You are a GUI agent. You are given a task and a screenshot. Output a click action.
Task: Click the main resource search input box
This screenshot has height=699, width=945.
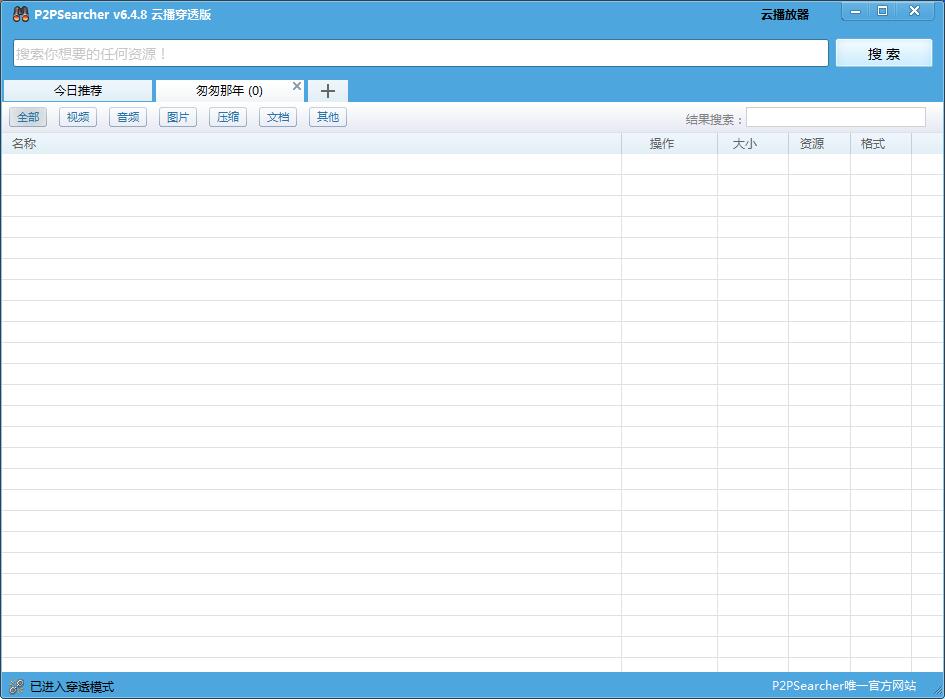pos(420,53)
